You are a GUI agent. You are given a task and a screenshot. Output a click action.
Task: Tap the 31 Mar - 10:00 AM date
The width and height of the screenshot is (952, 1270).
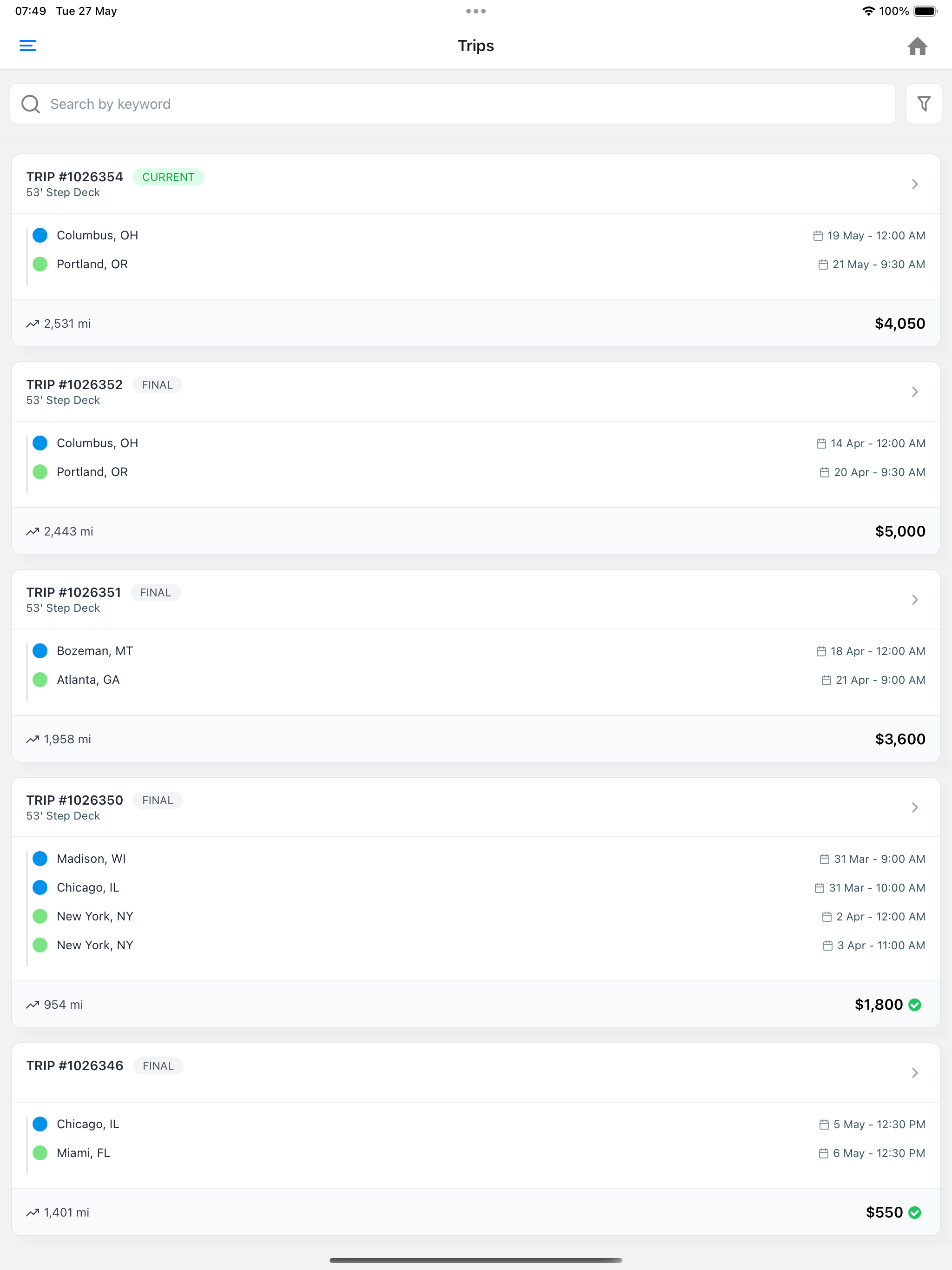[877, 887]
